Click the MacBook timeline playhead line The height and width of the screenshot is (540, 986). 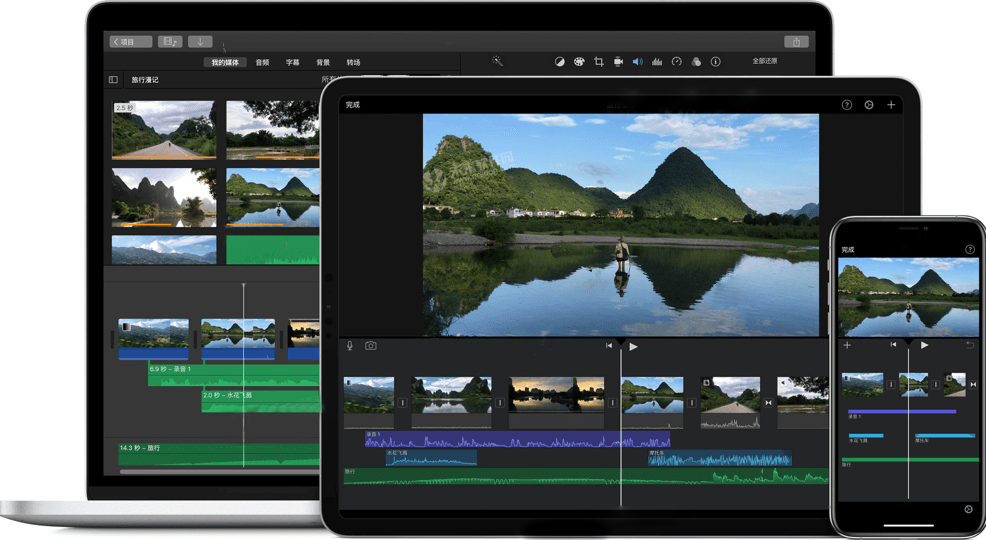(243, 375)
